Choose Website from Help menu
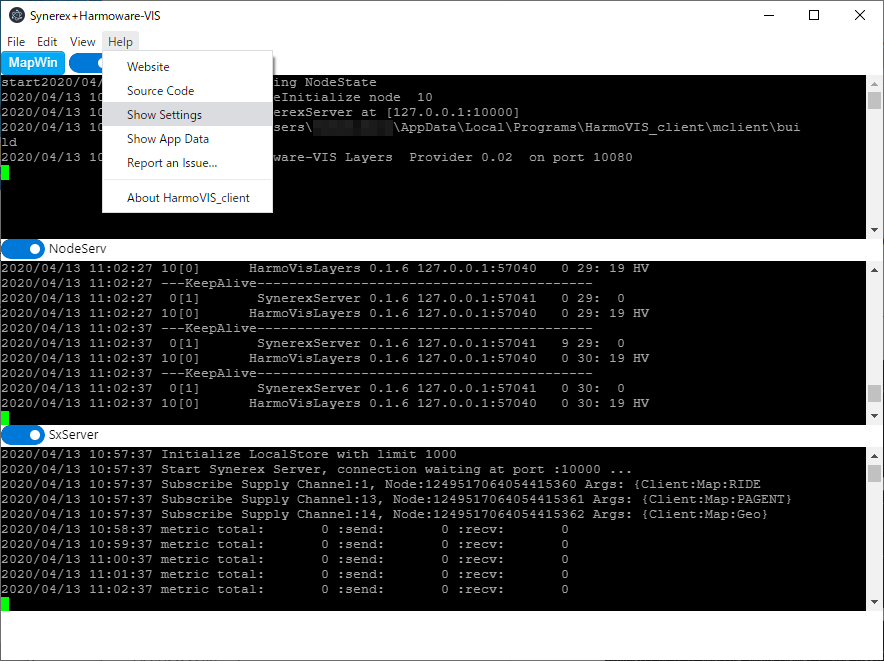Viewport: 884px width, 661px height. [x=187, y=67]
